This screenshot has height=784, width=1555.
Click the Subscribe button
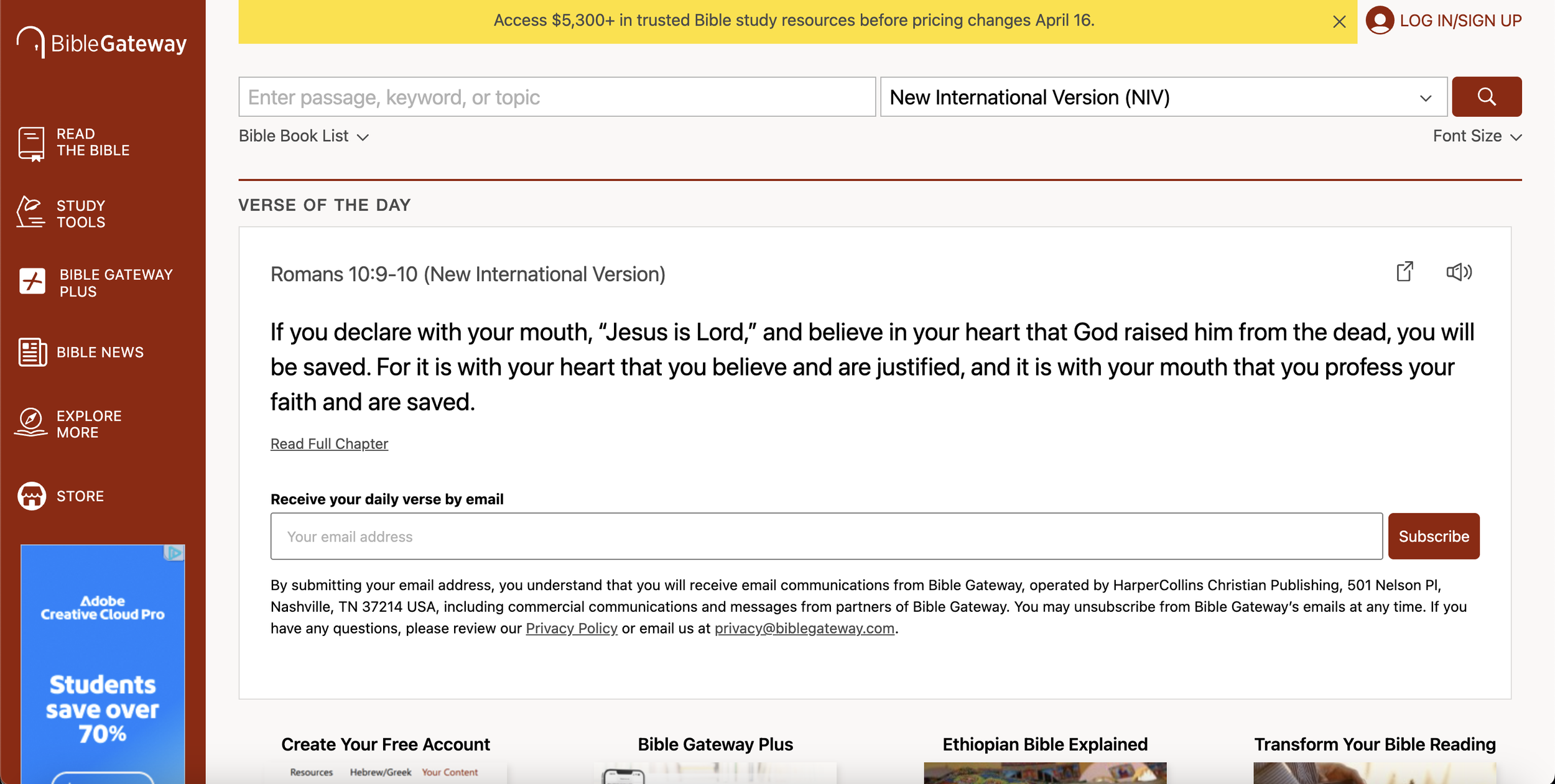pos(1433,536)
